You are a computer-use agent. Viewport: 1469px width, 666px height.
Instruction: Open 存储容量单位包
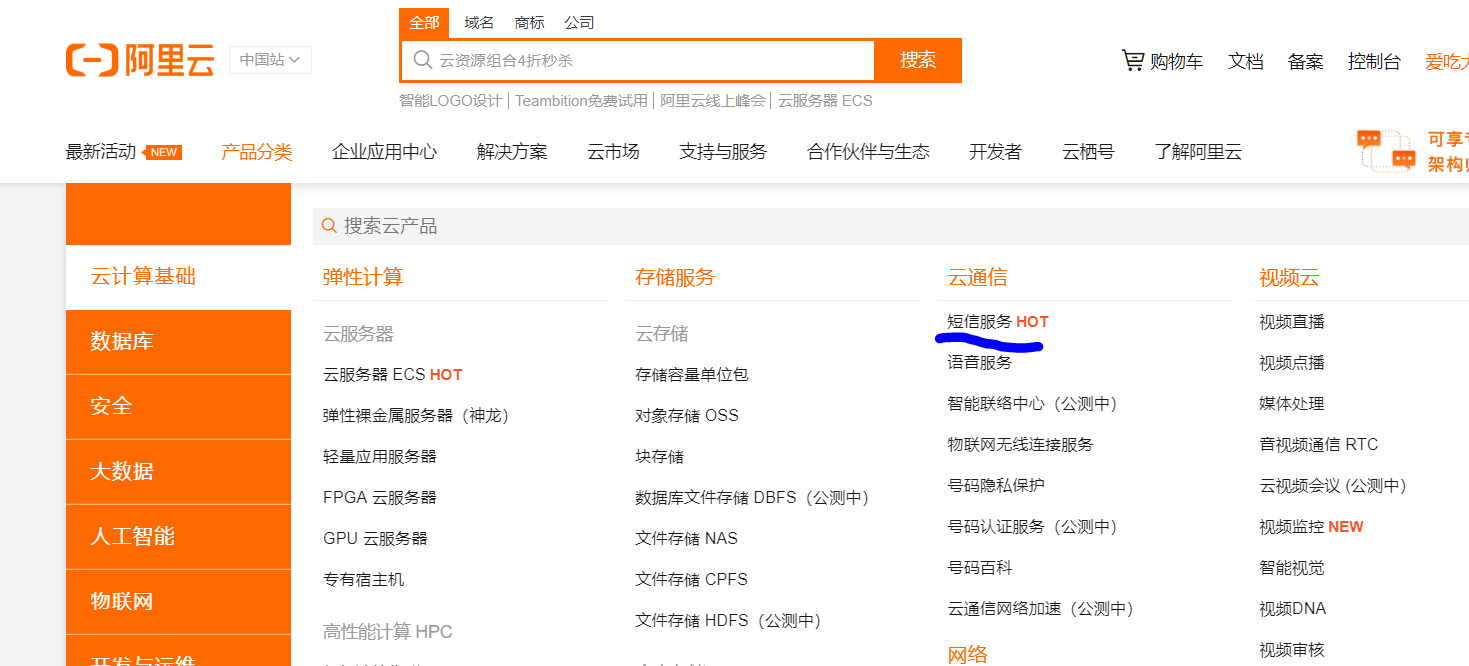pyautogui.click(x=692, y=374)
